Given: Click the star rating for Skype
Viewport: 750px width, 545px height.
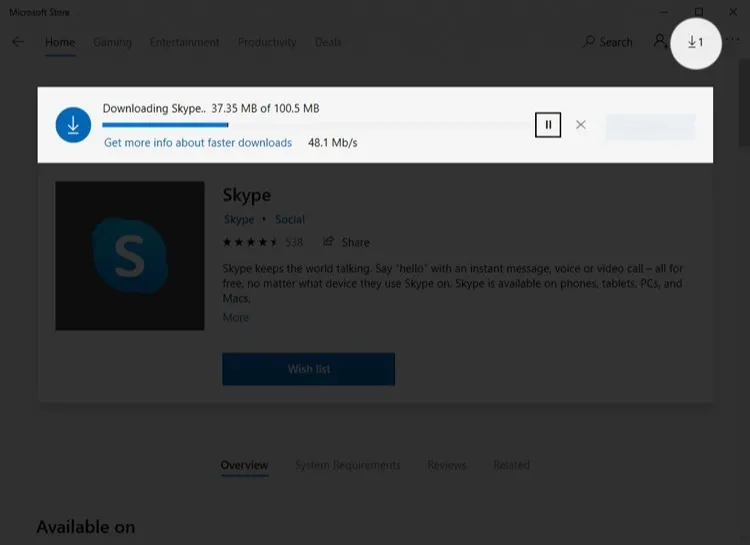Looking at the screenshot, I should click(250, 242).
